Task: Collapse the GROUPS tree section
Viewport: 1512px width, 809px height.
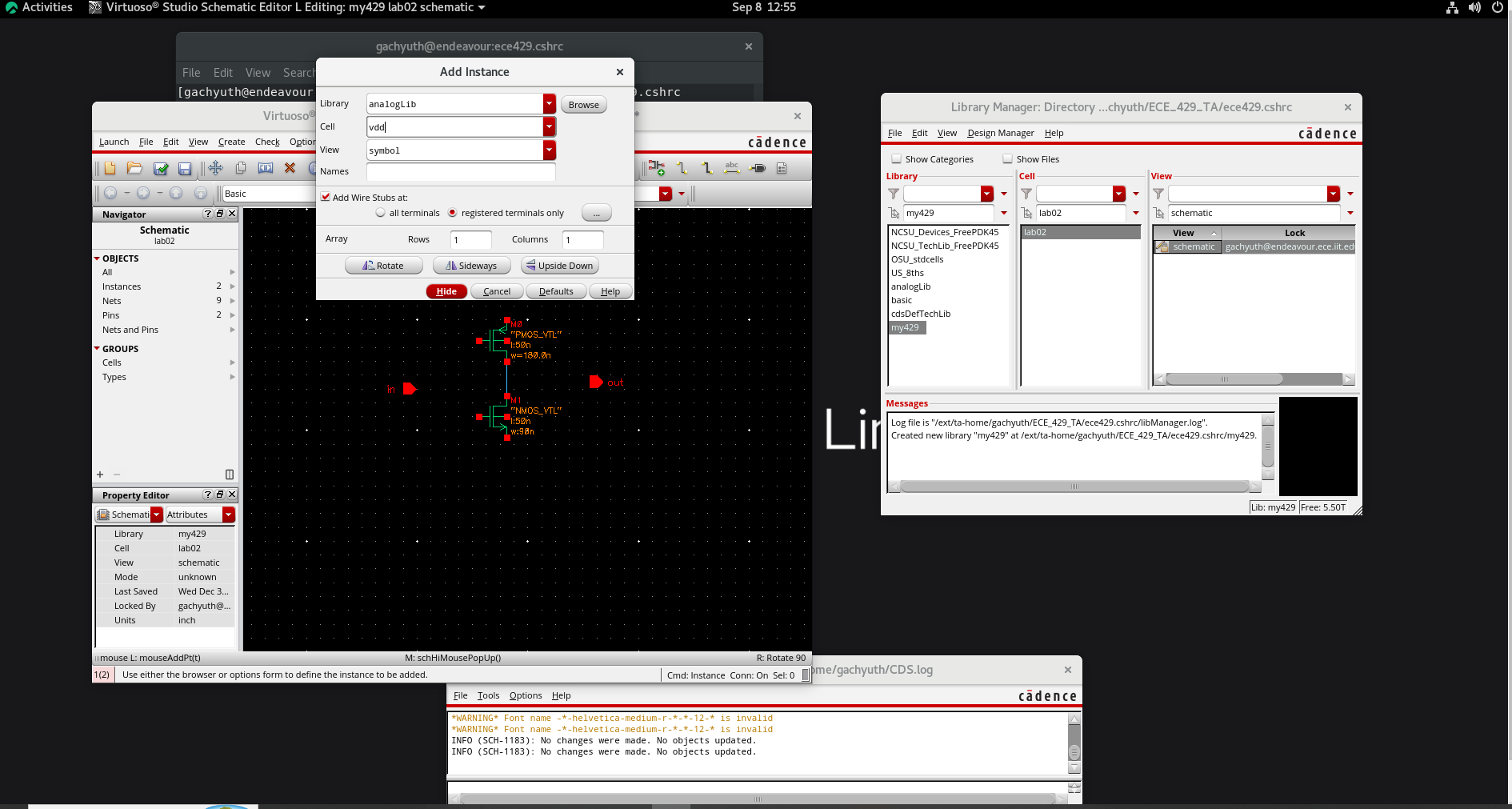Action: click(x=97, y=349)
